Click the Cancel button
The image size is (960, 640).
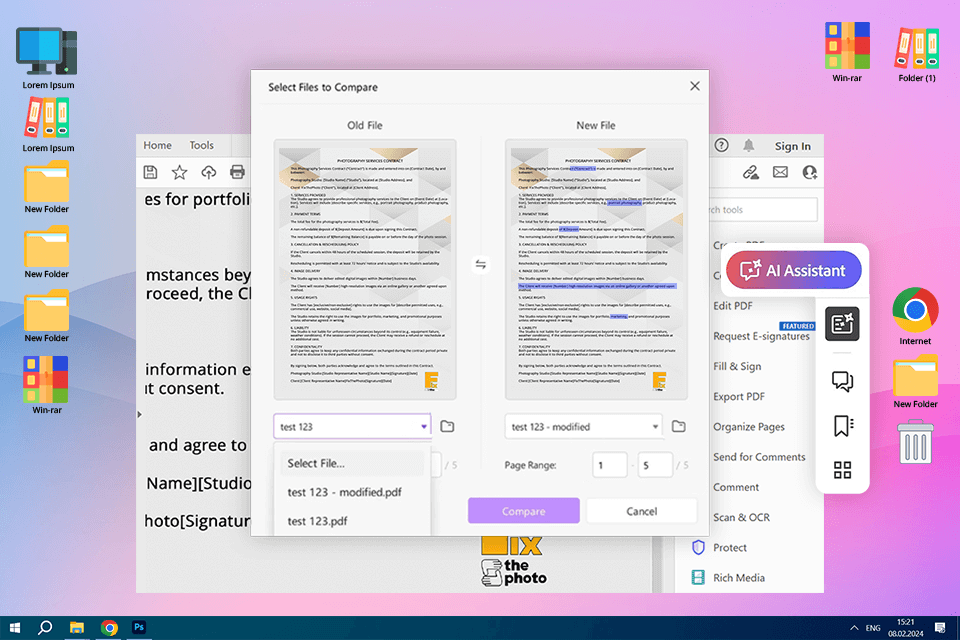(641, 511)
